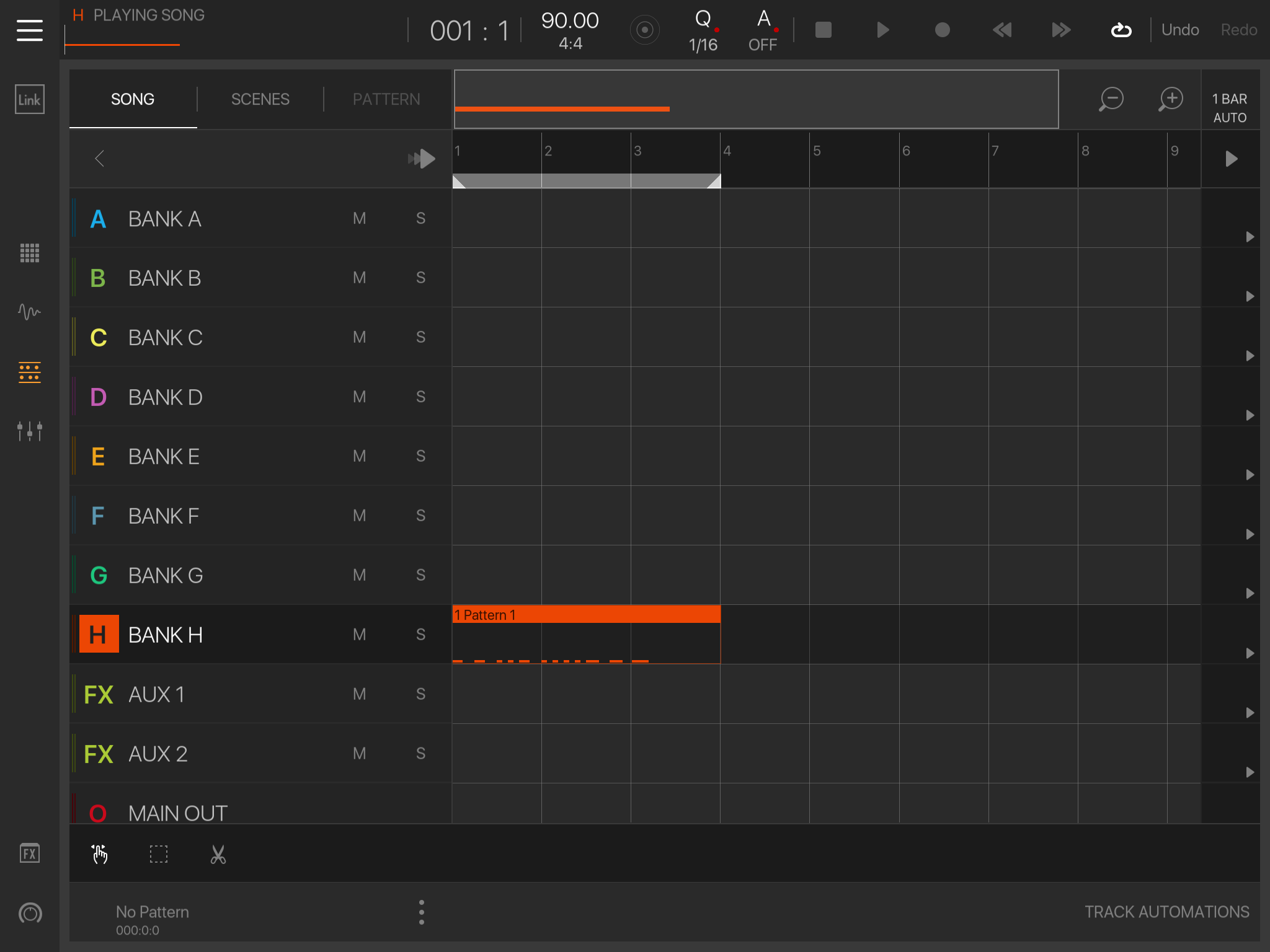
Task: Select the scissors cut tool
Action: click(x=218, y=855)
